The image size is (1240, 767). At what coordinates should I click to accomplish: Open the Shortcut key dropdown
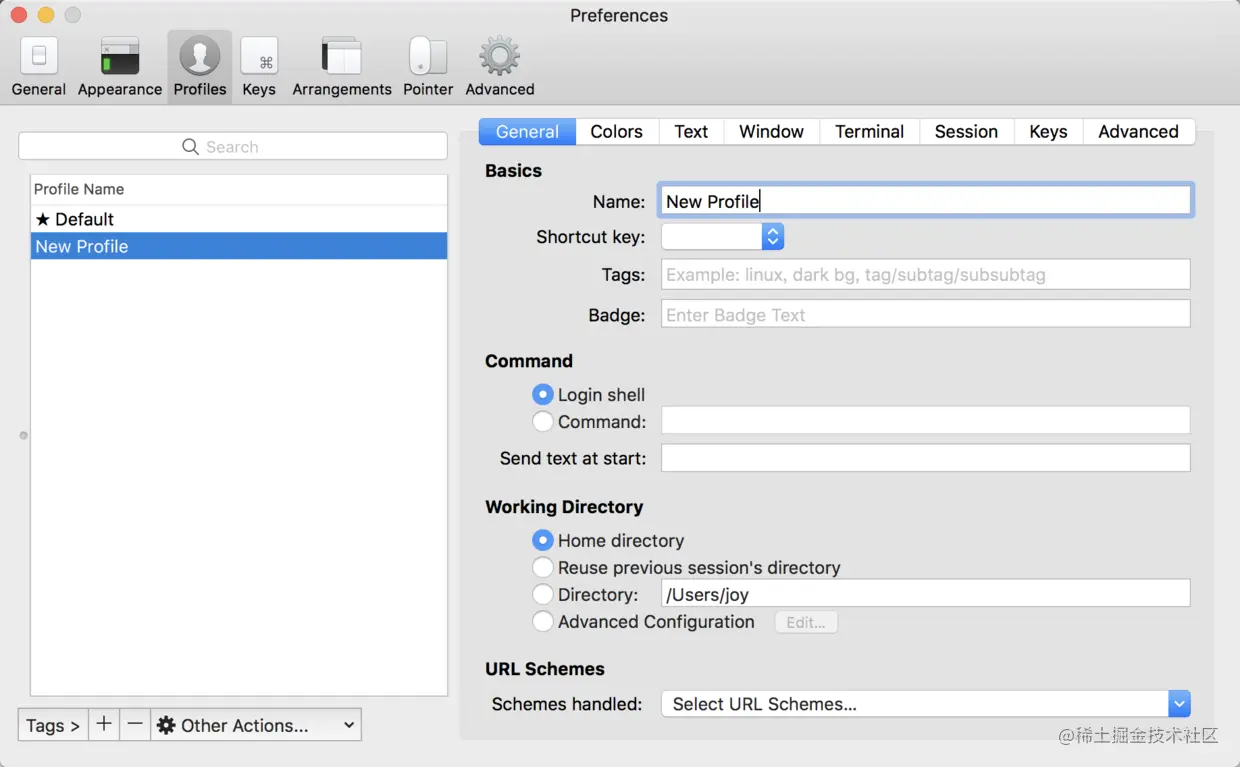point(722,237)
